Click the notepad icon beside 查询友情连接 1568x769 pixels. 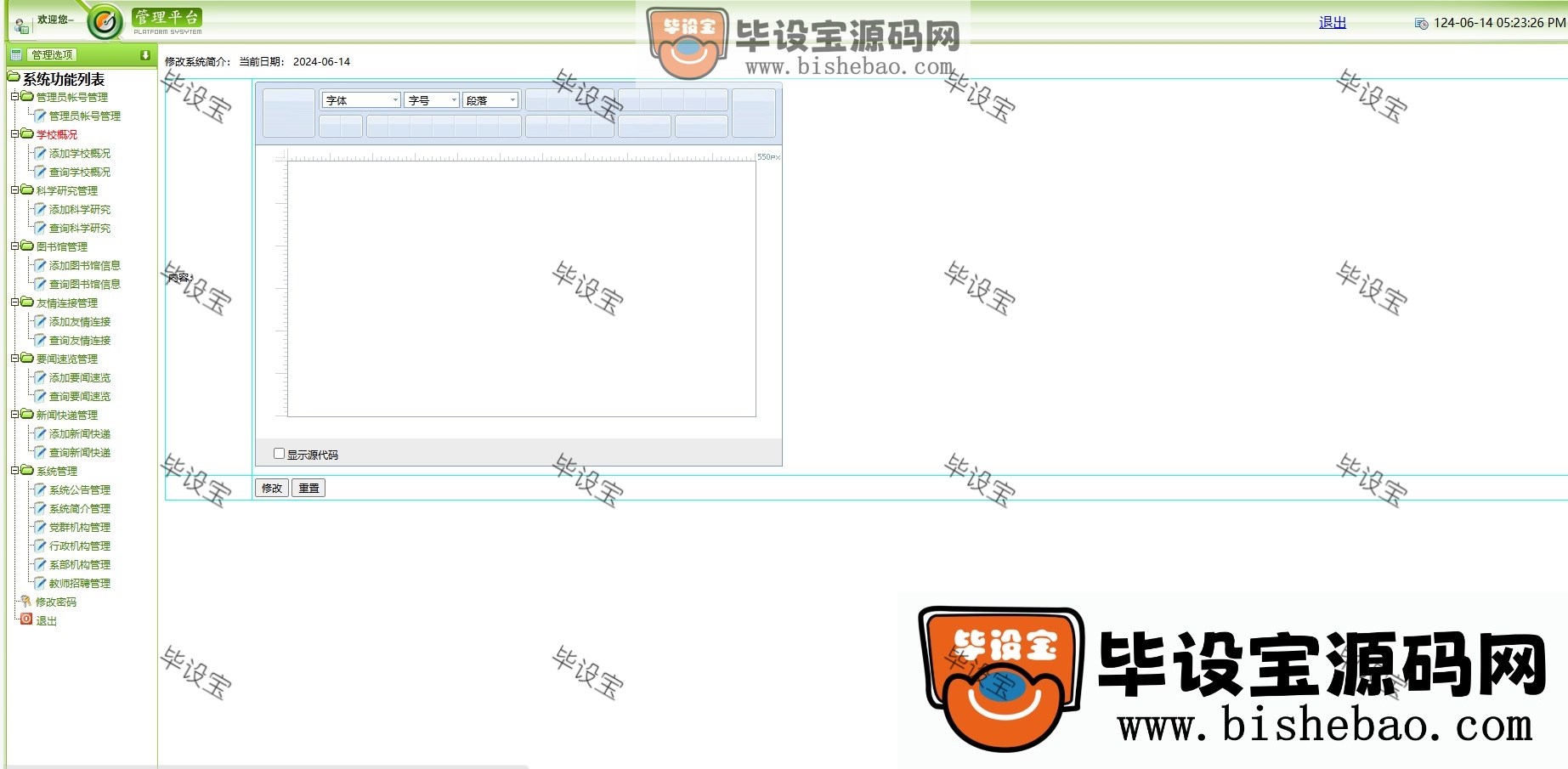40,340
